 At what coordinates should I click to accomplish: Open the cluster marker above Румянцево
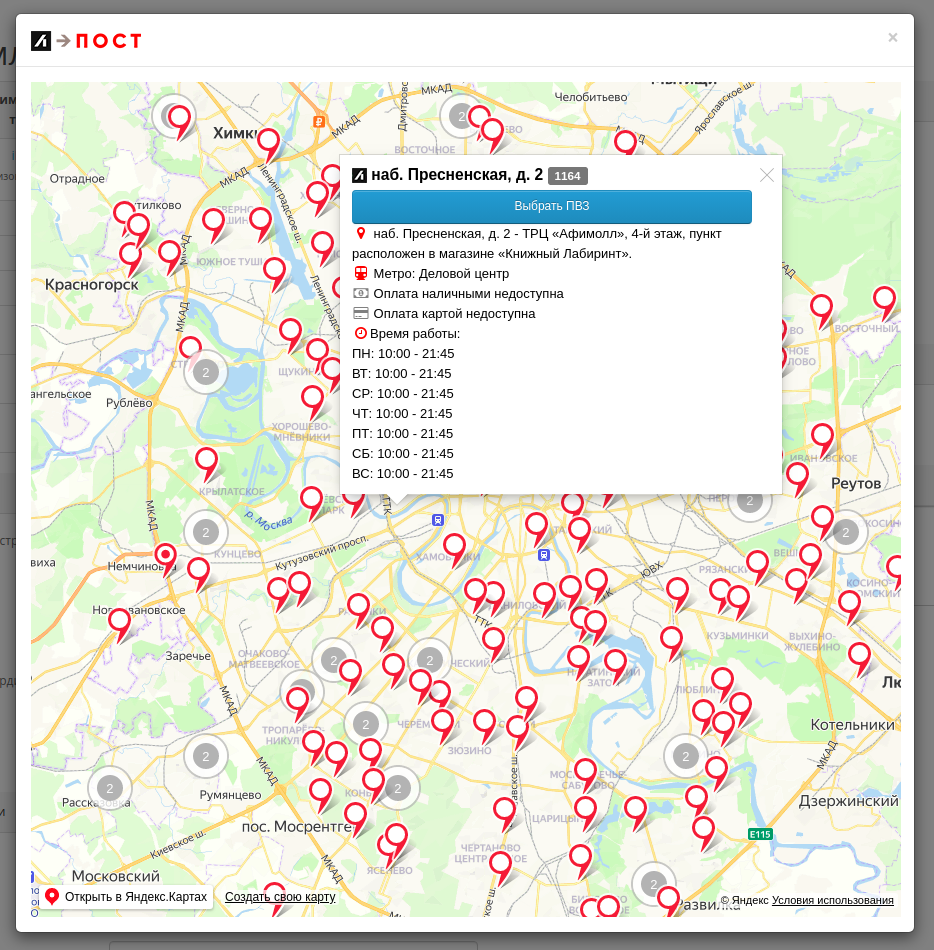[x=206, y=756]
